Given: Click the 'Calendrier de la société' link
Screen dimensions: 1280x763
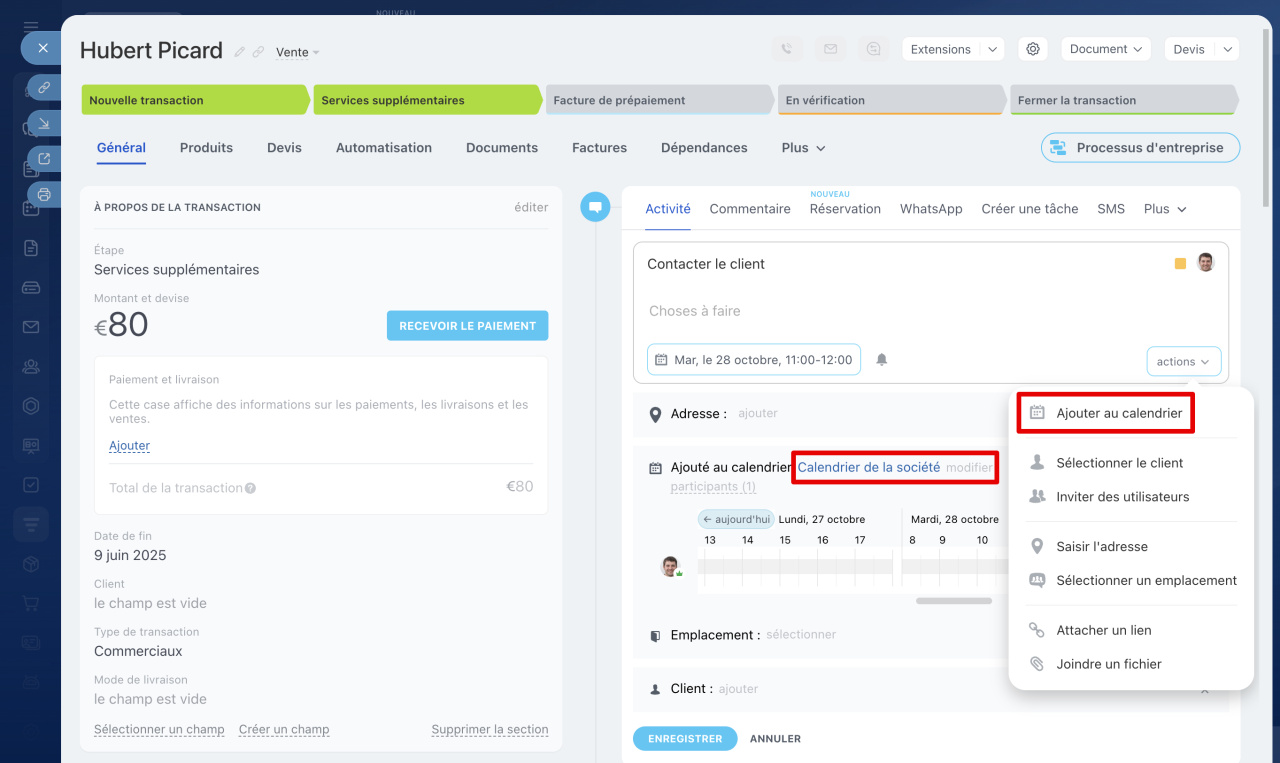Looking at the screenshot, I should [868, 467].
